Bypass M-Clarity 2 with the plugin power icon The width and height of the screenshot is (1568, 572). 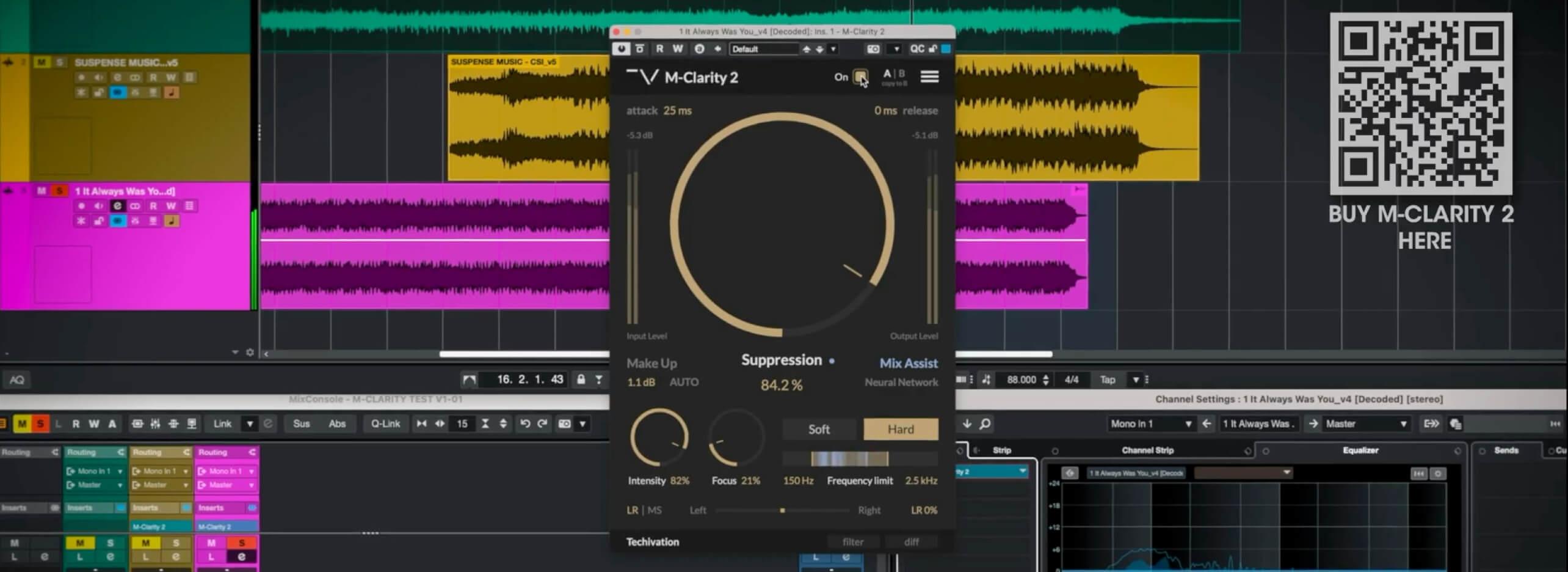point(621,49)
